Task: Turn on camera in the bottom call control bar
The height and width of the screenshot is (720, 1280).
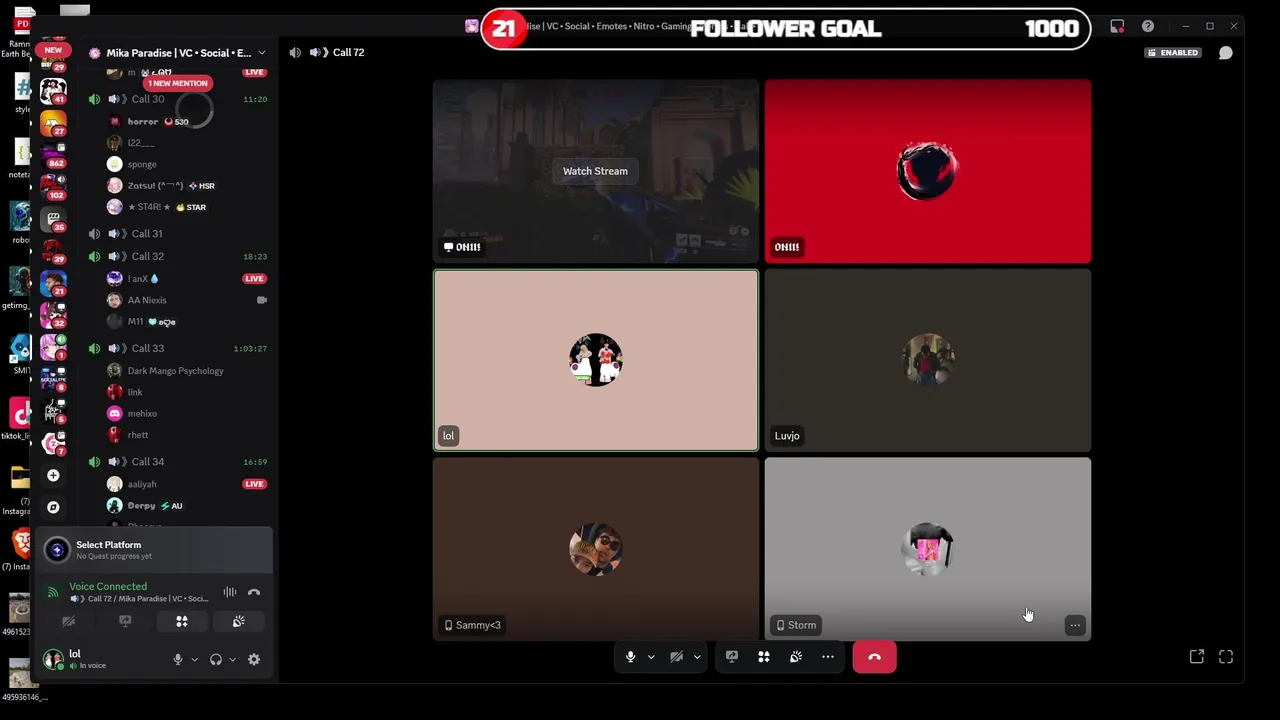Action: pos(676,657)
